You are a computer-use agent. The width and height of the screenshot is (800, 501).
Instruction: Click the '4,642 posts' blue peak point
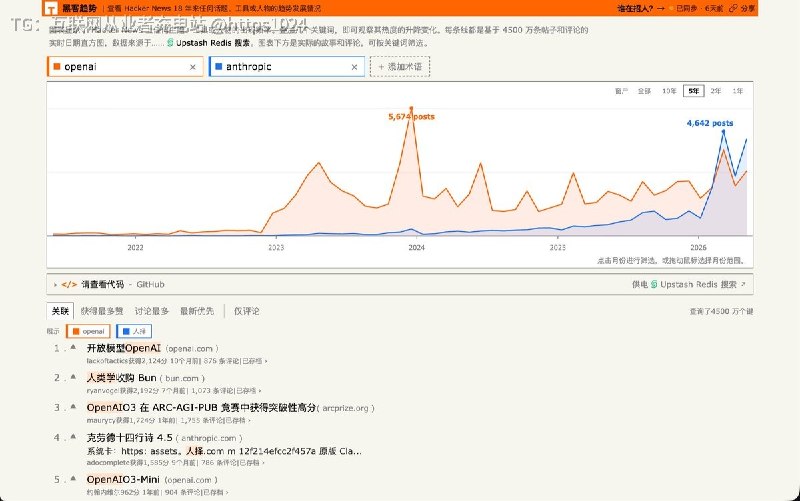coord(723,132)
